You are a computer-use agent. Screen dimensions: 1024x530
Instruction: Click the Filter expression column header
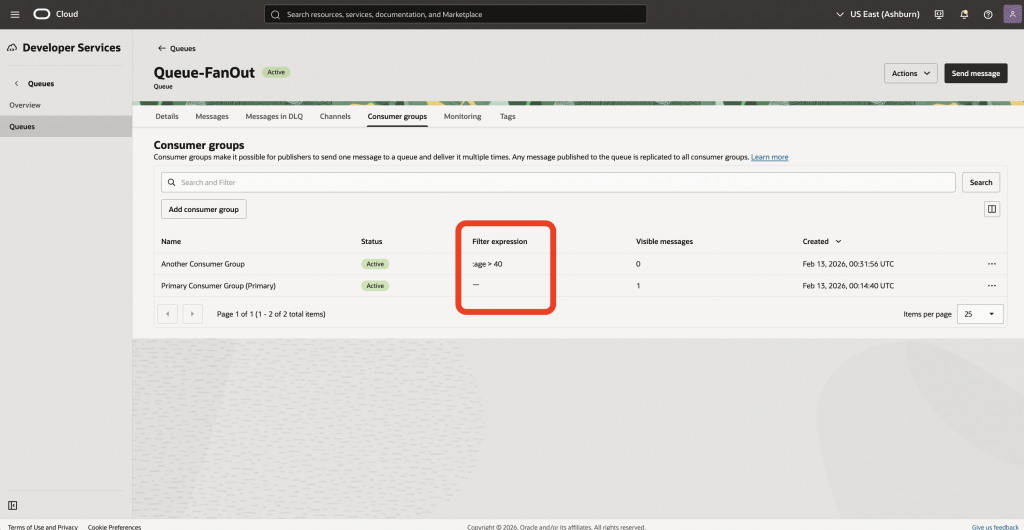500,242
